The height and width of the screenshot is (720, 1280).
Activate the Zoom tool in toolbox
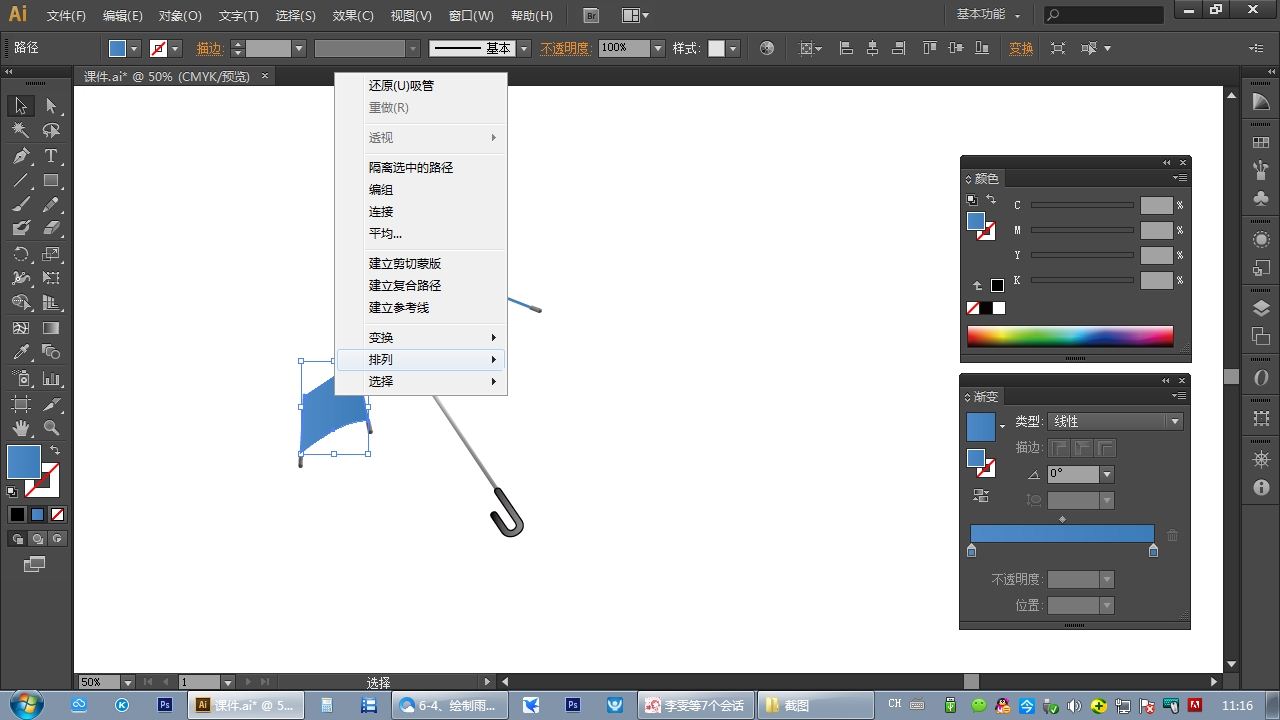click(51, 428)
